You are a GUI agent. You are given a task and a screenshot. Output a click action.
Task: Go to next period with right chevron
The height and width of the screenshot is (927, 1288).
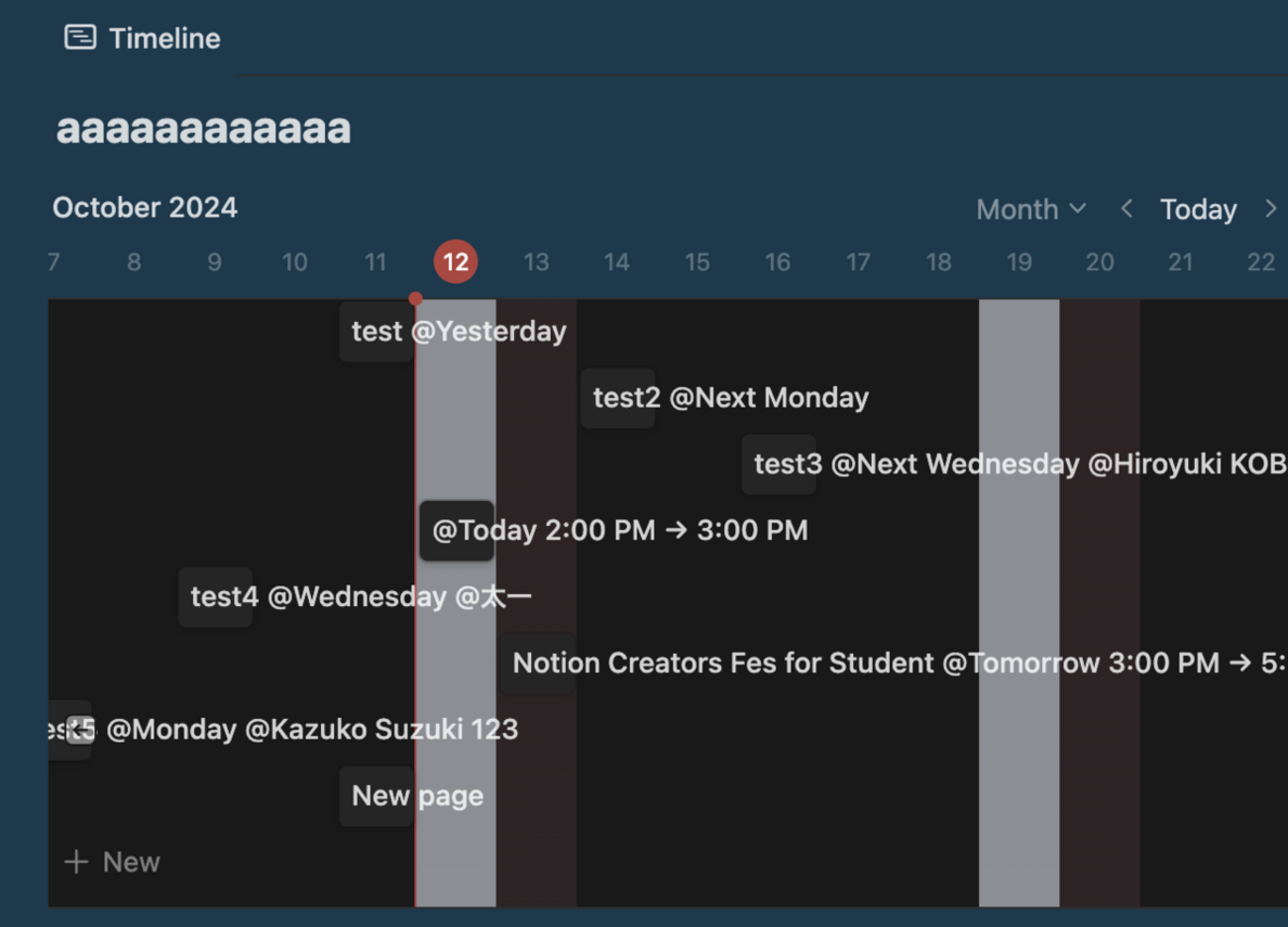(1270, 209)
